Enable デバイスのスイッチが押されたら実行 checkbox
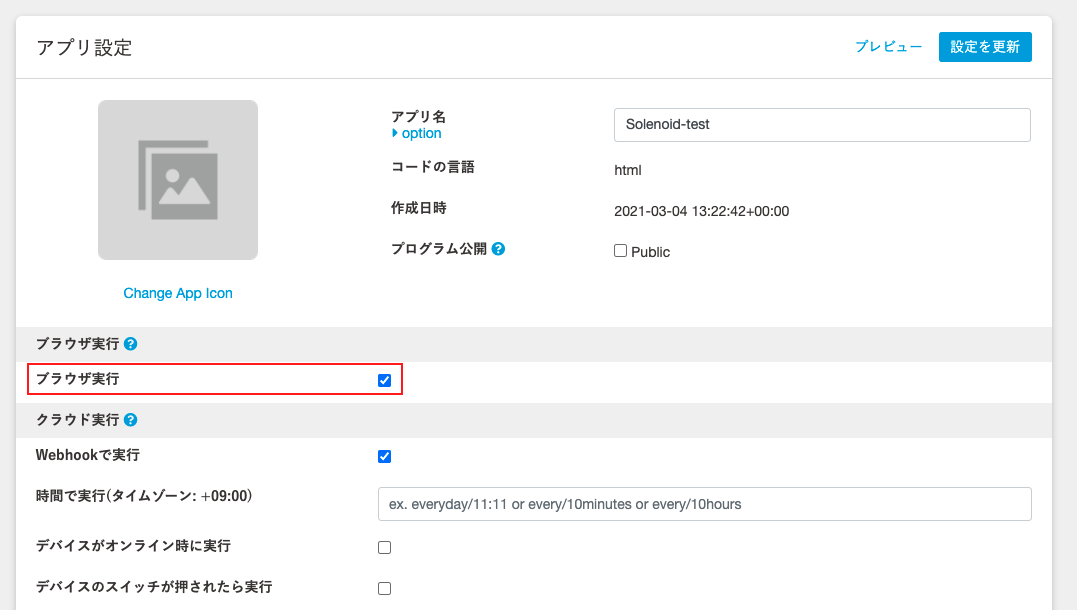Image resolution: width=1077 pixels, height=610 pixels. pos(385,589)
